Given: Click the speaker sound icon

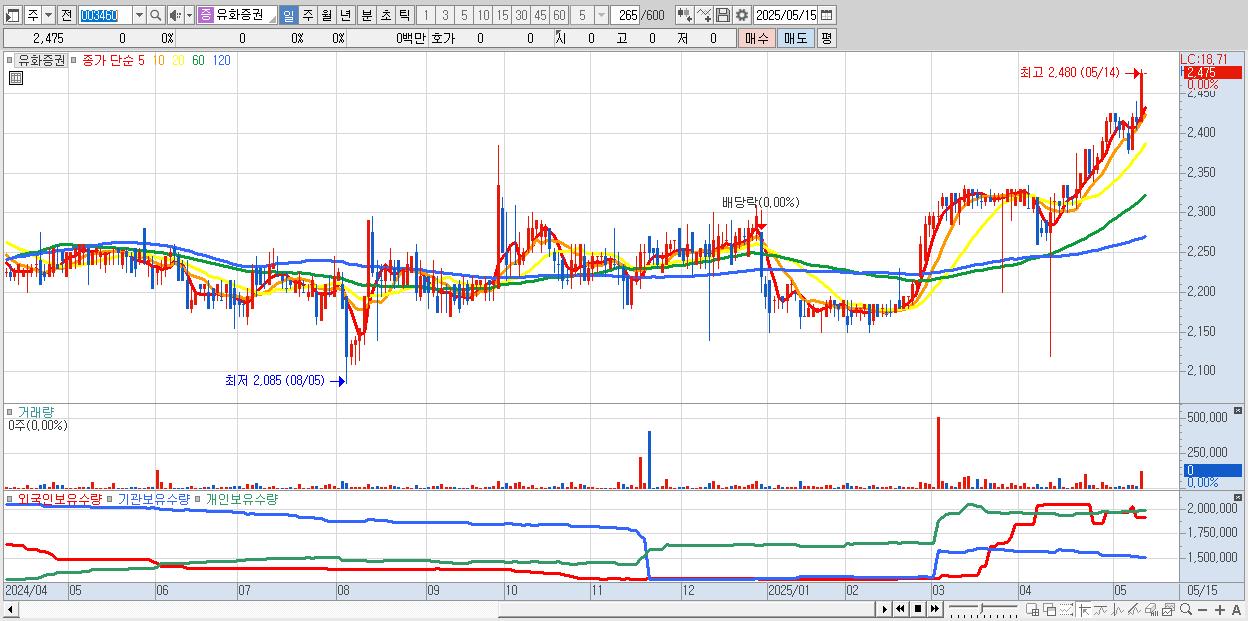Looking at the screenshot, I should tap(175, 15).
